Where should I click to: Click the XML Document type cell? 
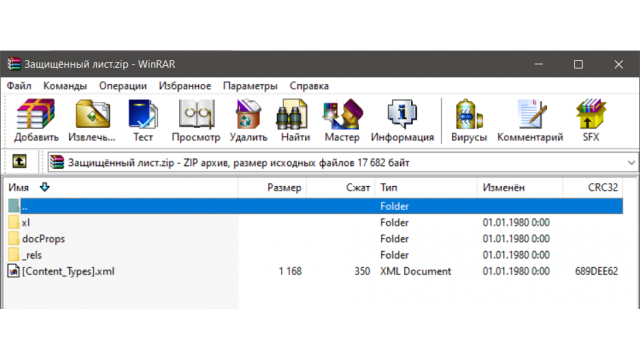pos(416,271)
